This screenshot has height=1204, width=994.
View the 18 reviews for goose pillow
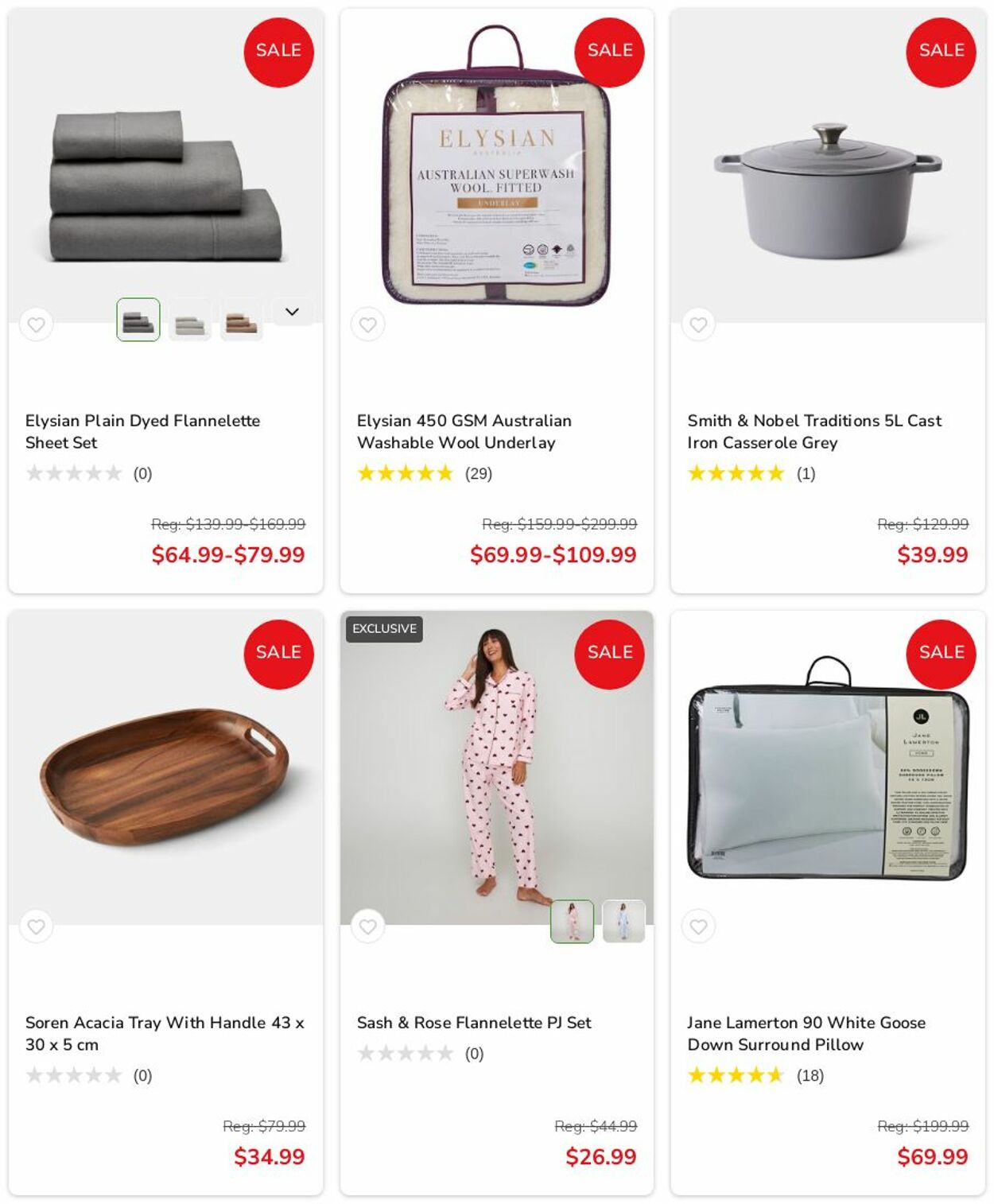[755, 1076]
